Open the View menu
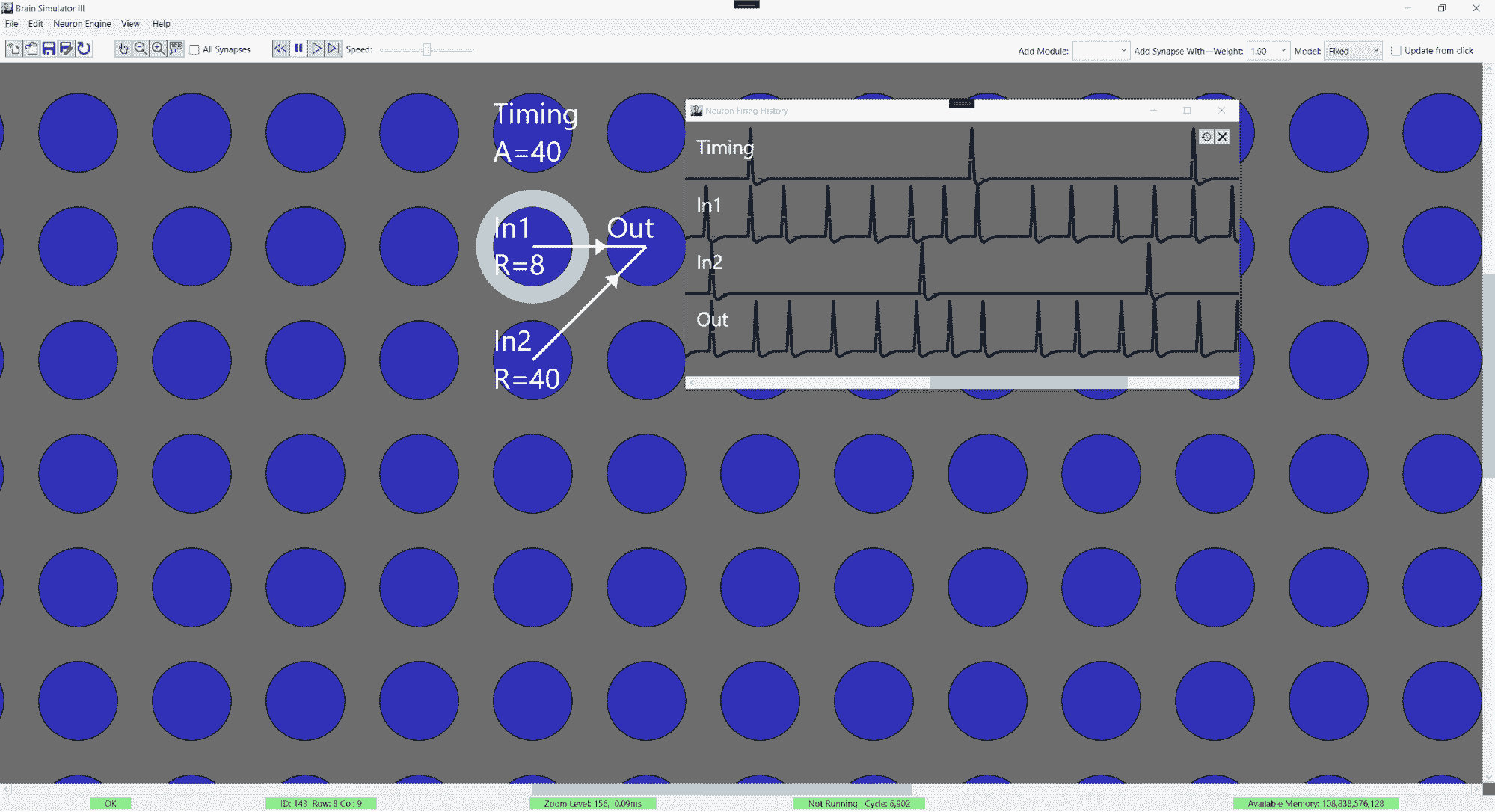Screen dimensions: 1495x812 130,24
